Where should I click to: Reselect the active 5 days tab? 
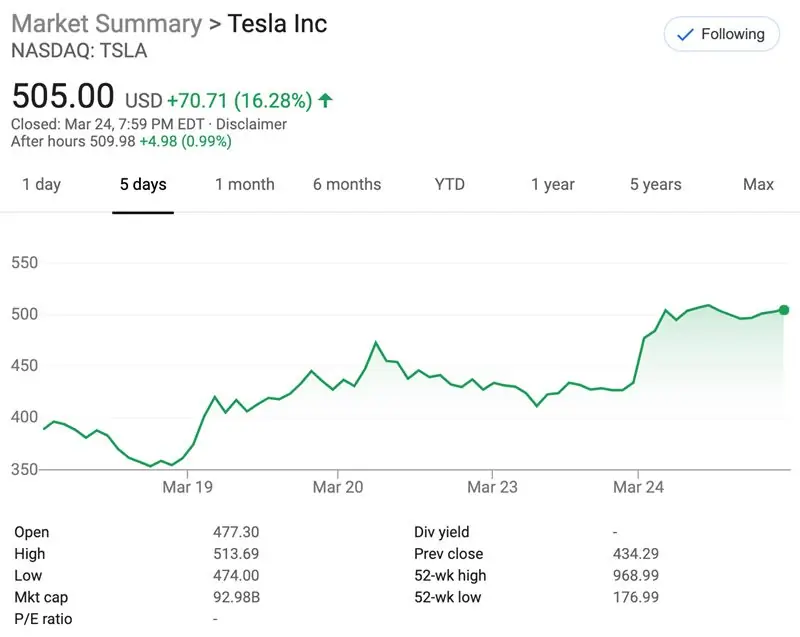(142, 184)
